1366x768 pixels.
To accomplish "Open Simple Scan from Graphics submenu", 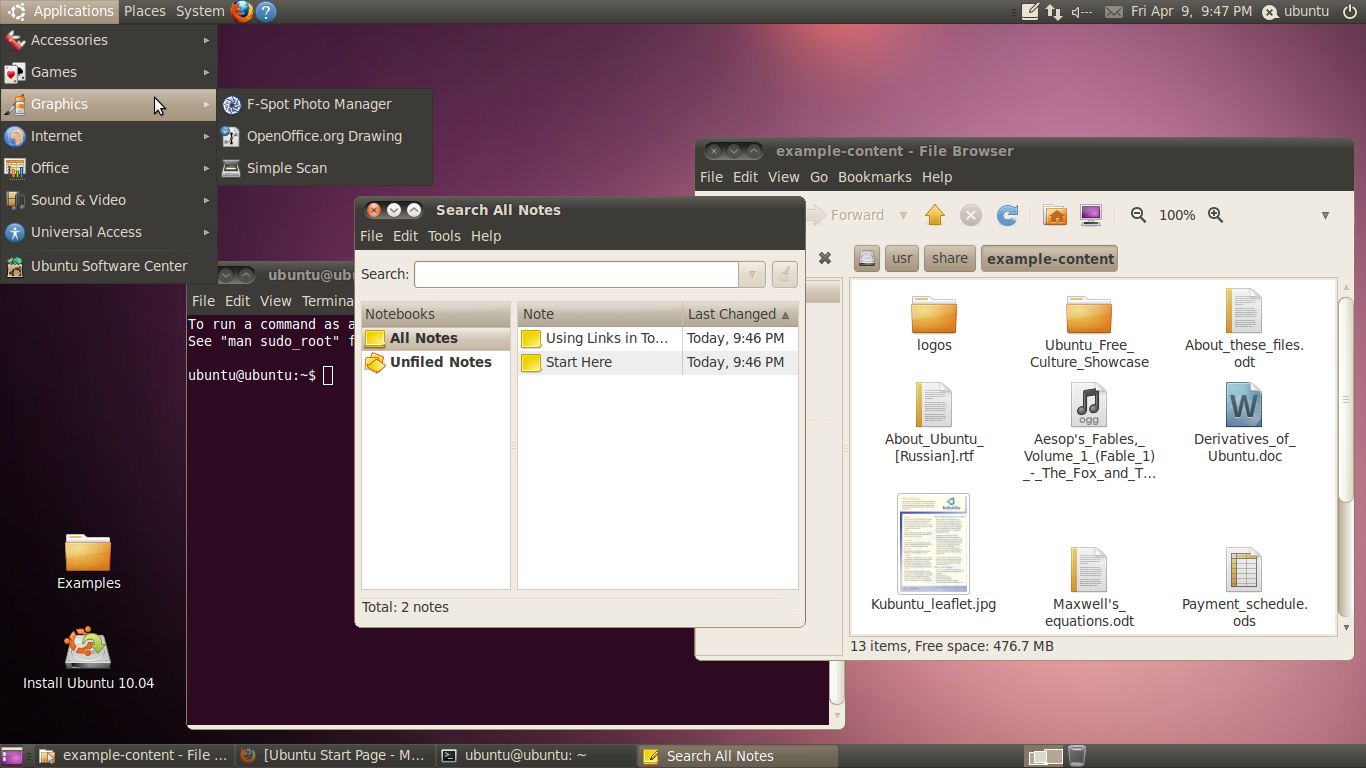I will coord(286,168).
